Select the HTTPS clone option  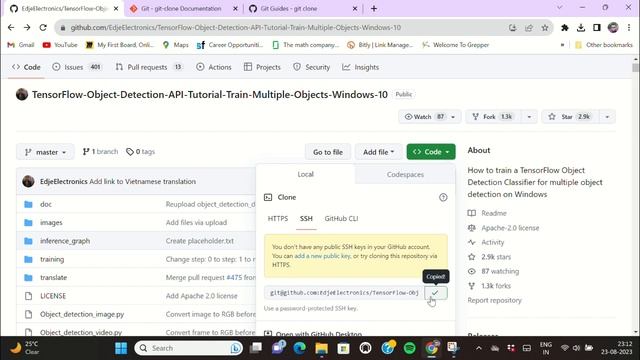point(278,219)
